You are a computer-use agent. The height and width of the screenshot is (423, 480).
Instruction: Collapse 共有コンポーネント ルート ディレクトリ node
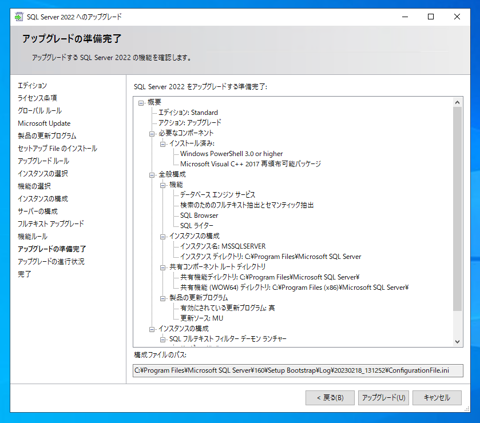(x=163, y=268)
